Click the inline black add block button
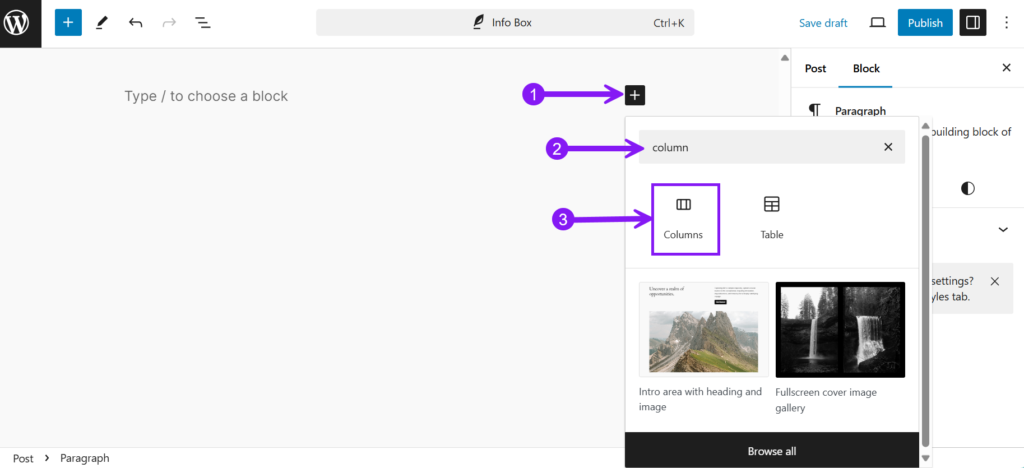 click(x=635, y=95)
